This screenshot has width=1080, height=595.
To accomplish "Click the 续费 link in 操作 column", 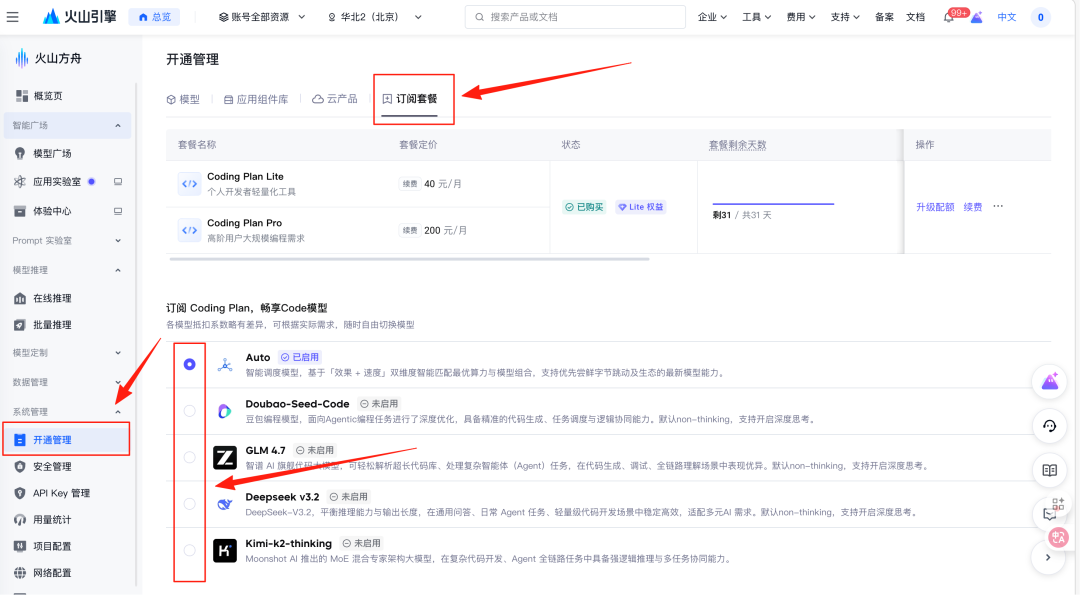I will click(x=973, y=207).
